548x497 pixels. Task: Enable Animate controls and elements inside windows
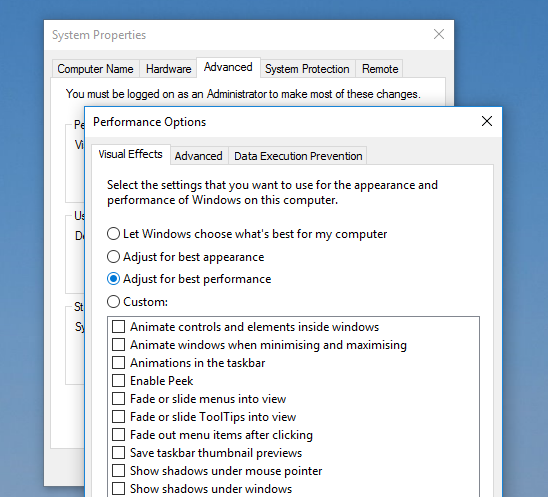118,327
